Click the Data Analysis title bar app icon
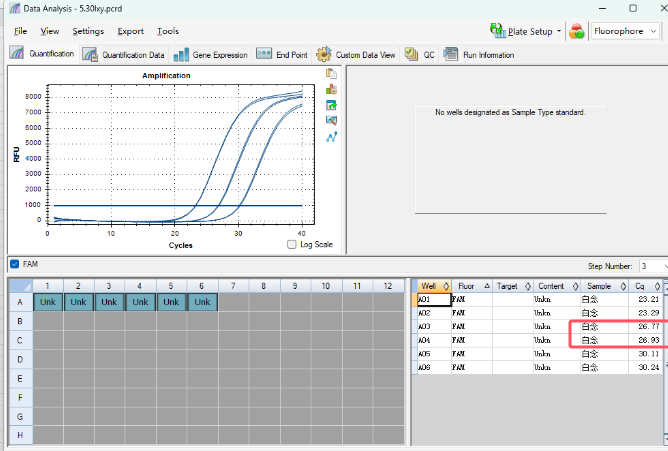The height and width of the screenshot is (451, 668). (x=14, y=8)
